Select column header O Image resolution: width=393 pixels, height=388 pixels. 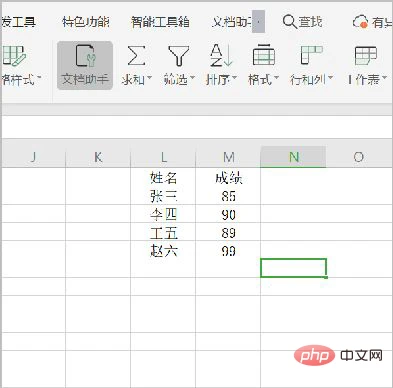coord(359,157)
